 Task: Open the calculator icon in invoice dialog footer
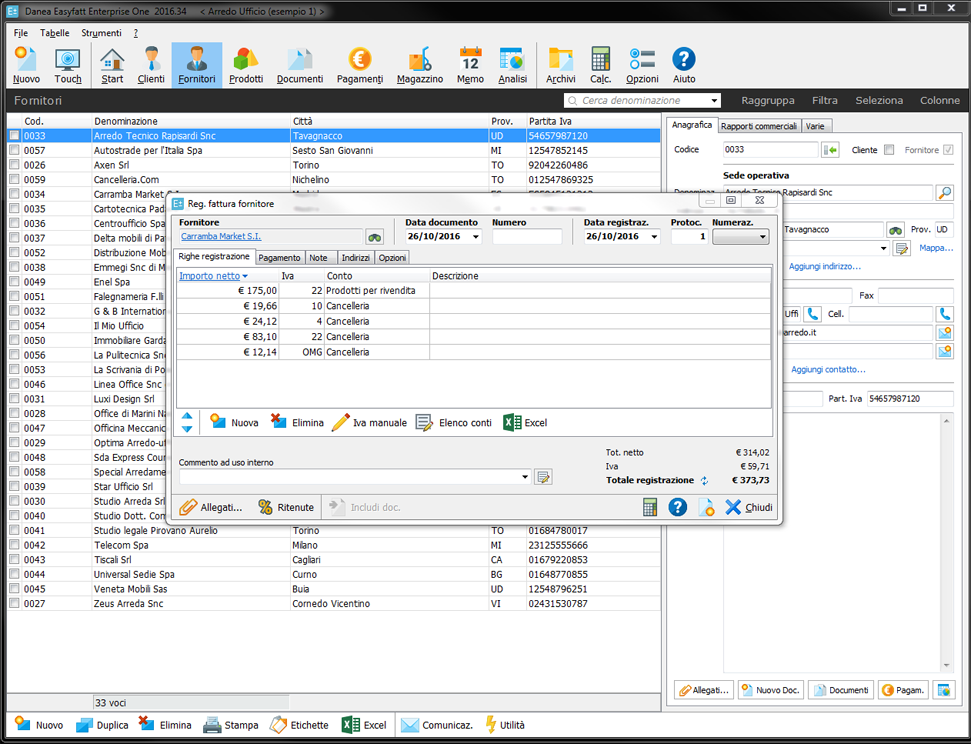650,507
